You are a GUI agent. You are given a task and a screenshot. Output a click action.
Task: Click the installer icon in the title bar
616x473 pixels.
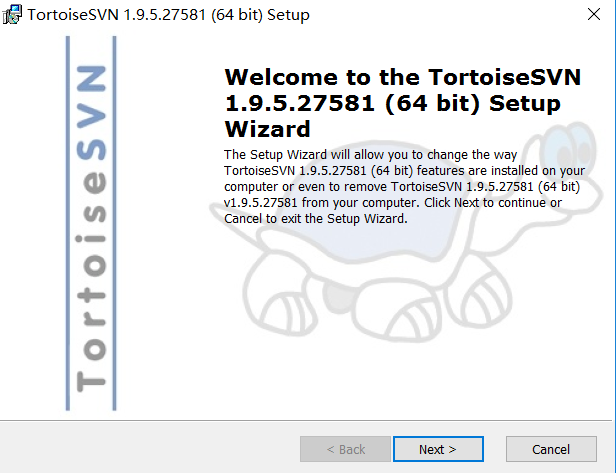(x=12, y=14)
